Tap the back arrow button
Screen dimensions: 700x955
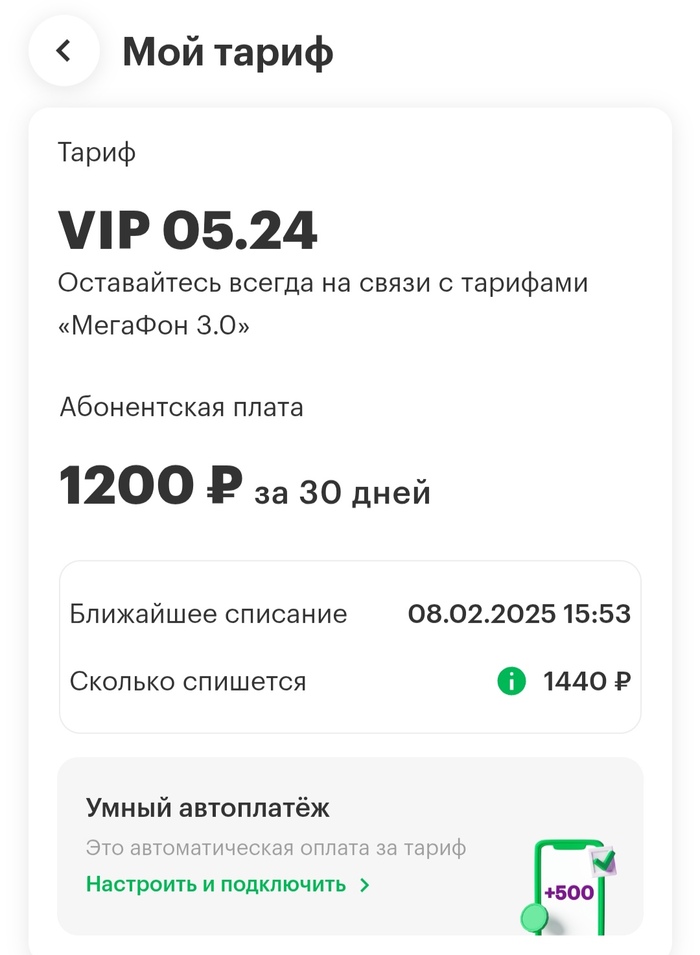64,51
